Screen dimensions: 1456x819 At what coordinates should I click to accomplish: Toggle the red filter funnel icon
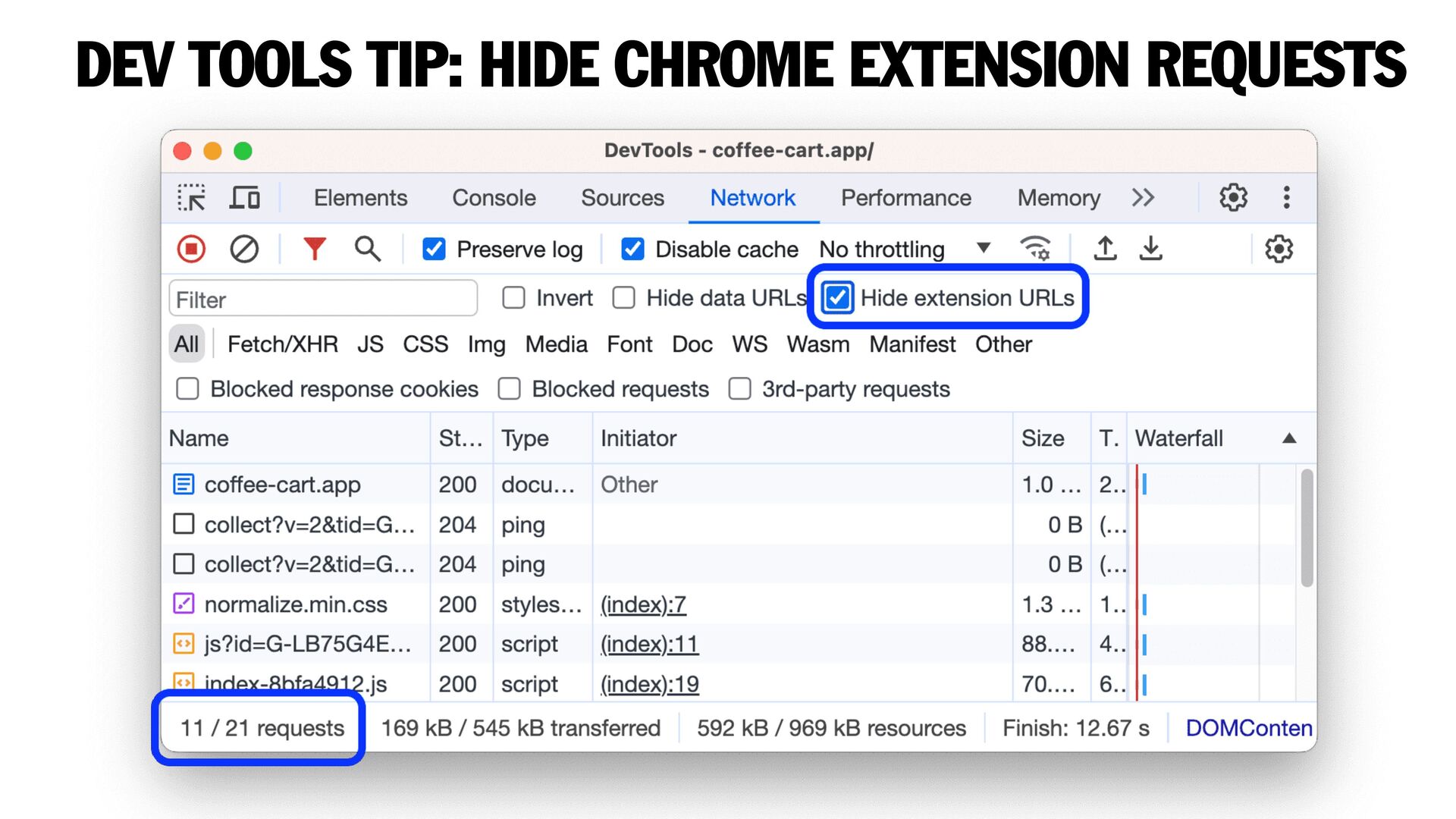click(x=315, y=249)
